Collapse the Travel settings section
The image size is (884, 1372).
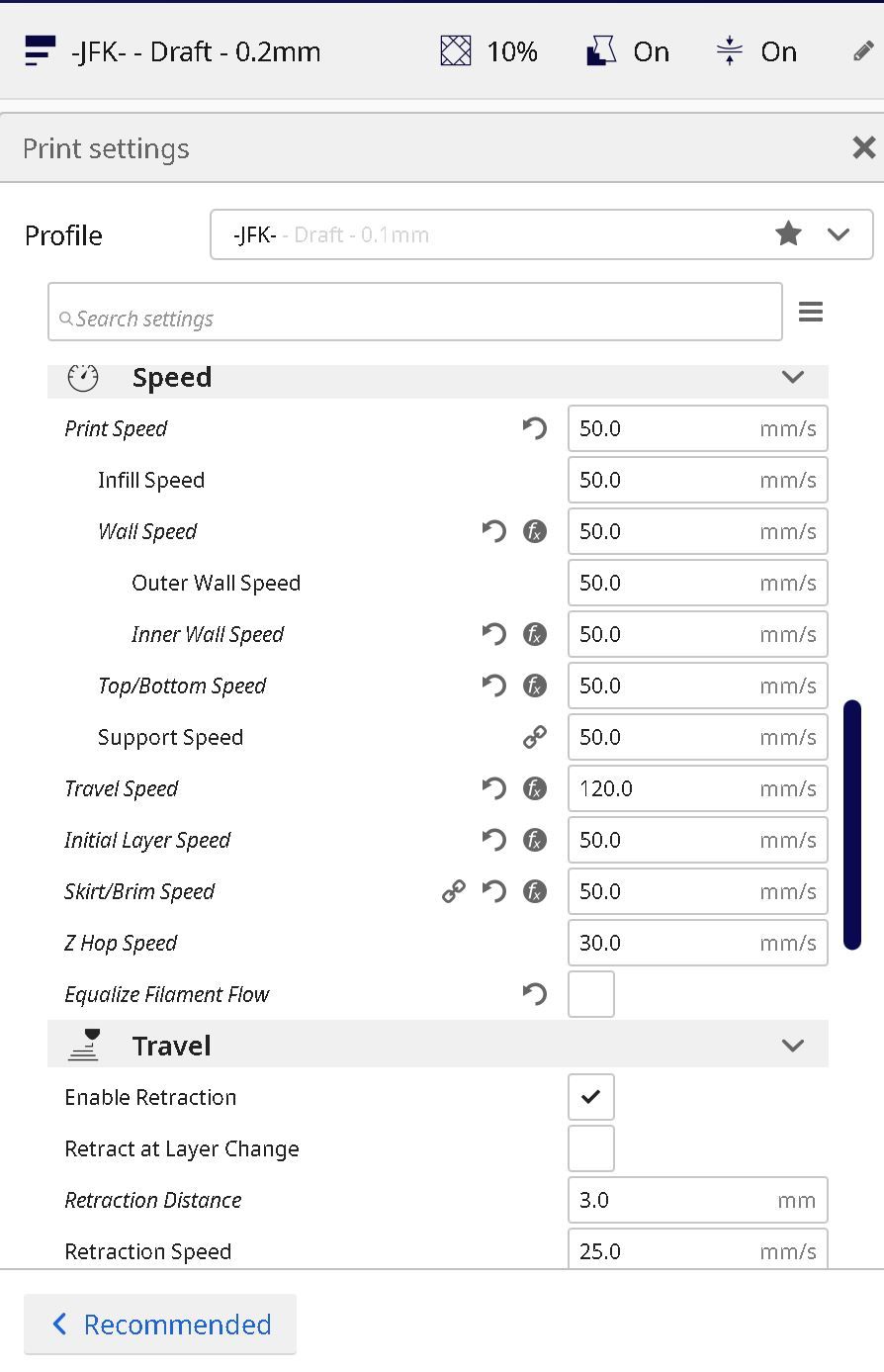[x=792, y=1046]
